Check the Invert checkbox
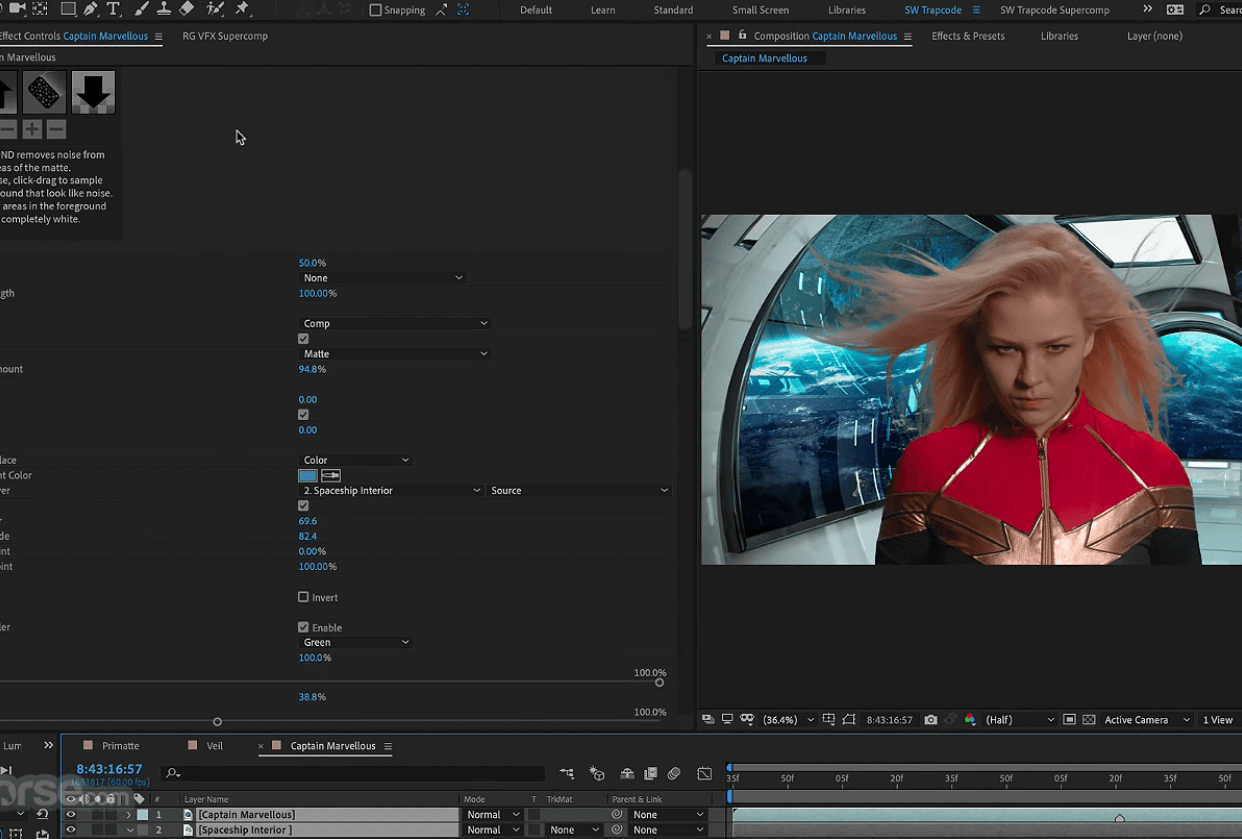This screenshot has width=1242, height=839. pos(303,597)
